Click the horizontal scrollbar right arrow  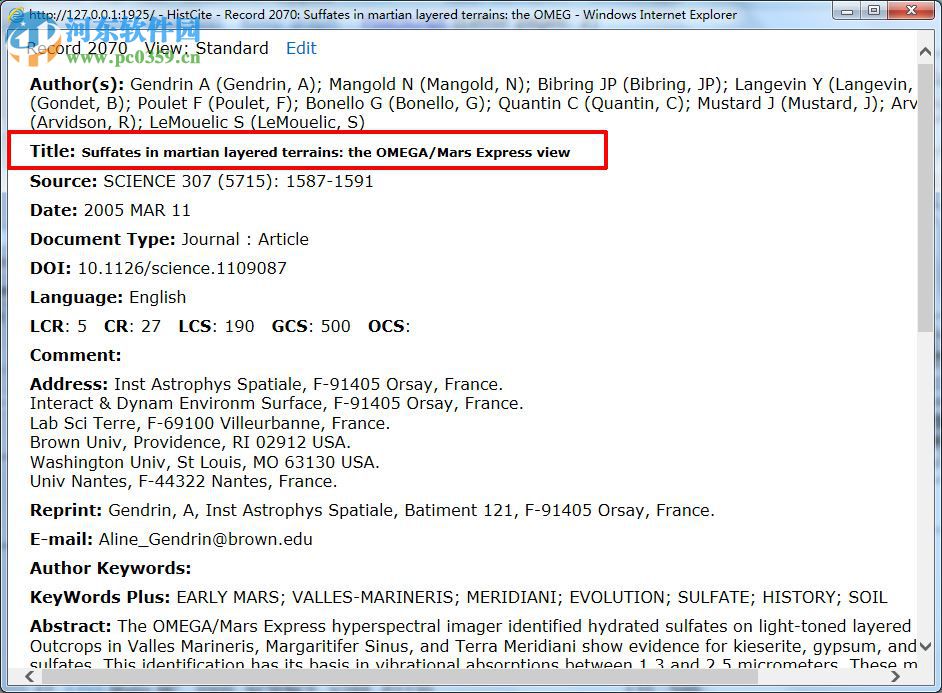(x=896, y=676)
